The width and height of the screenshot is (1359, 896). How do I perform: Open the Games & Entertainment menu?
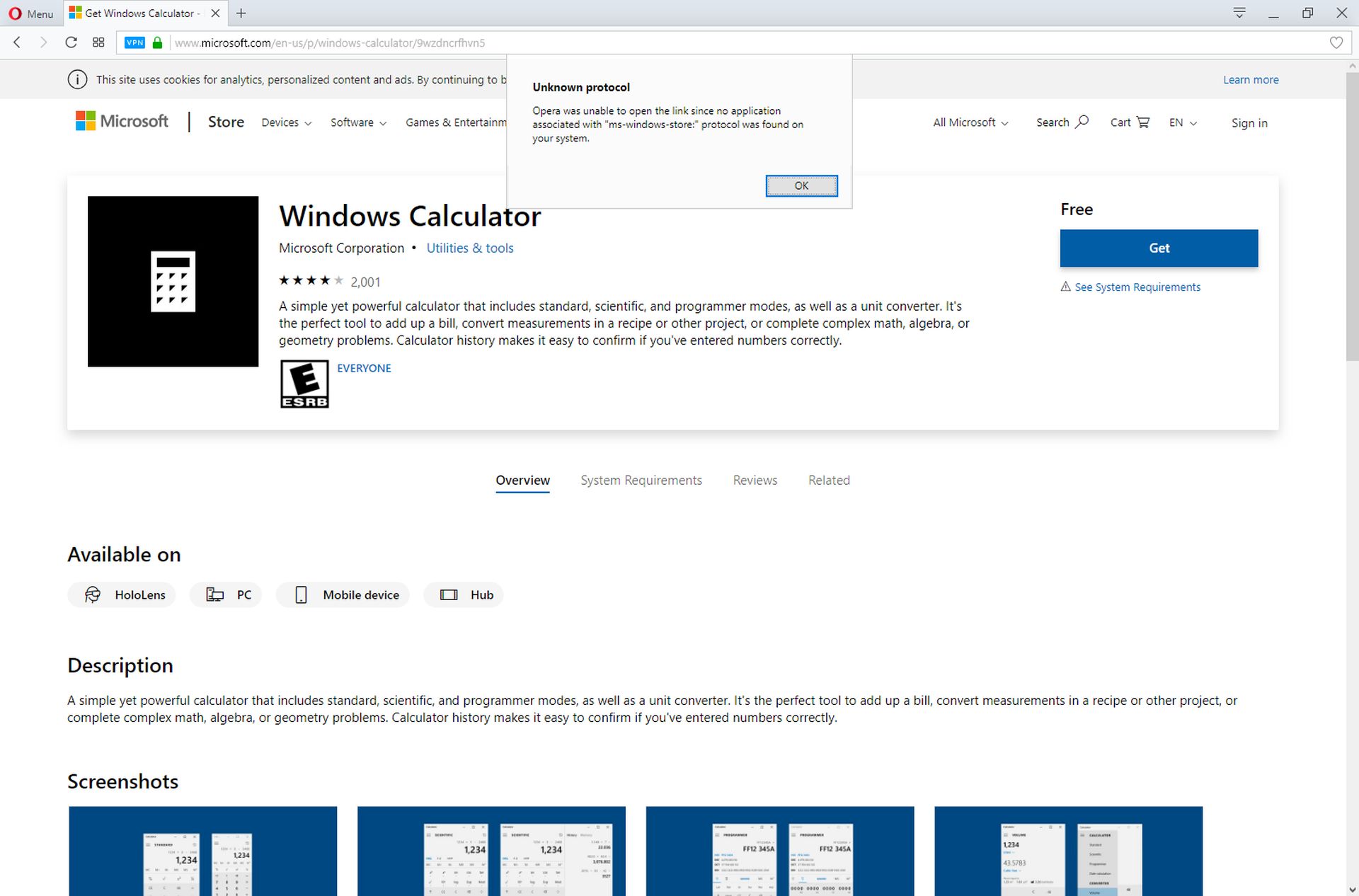click(456, 122)
